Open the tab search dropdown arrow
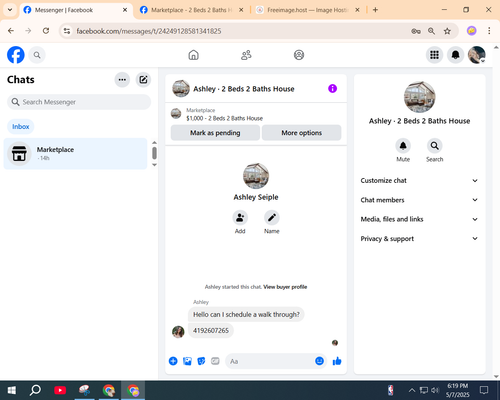The height and width of the screenshot is (400, 500). click(10, 10)
